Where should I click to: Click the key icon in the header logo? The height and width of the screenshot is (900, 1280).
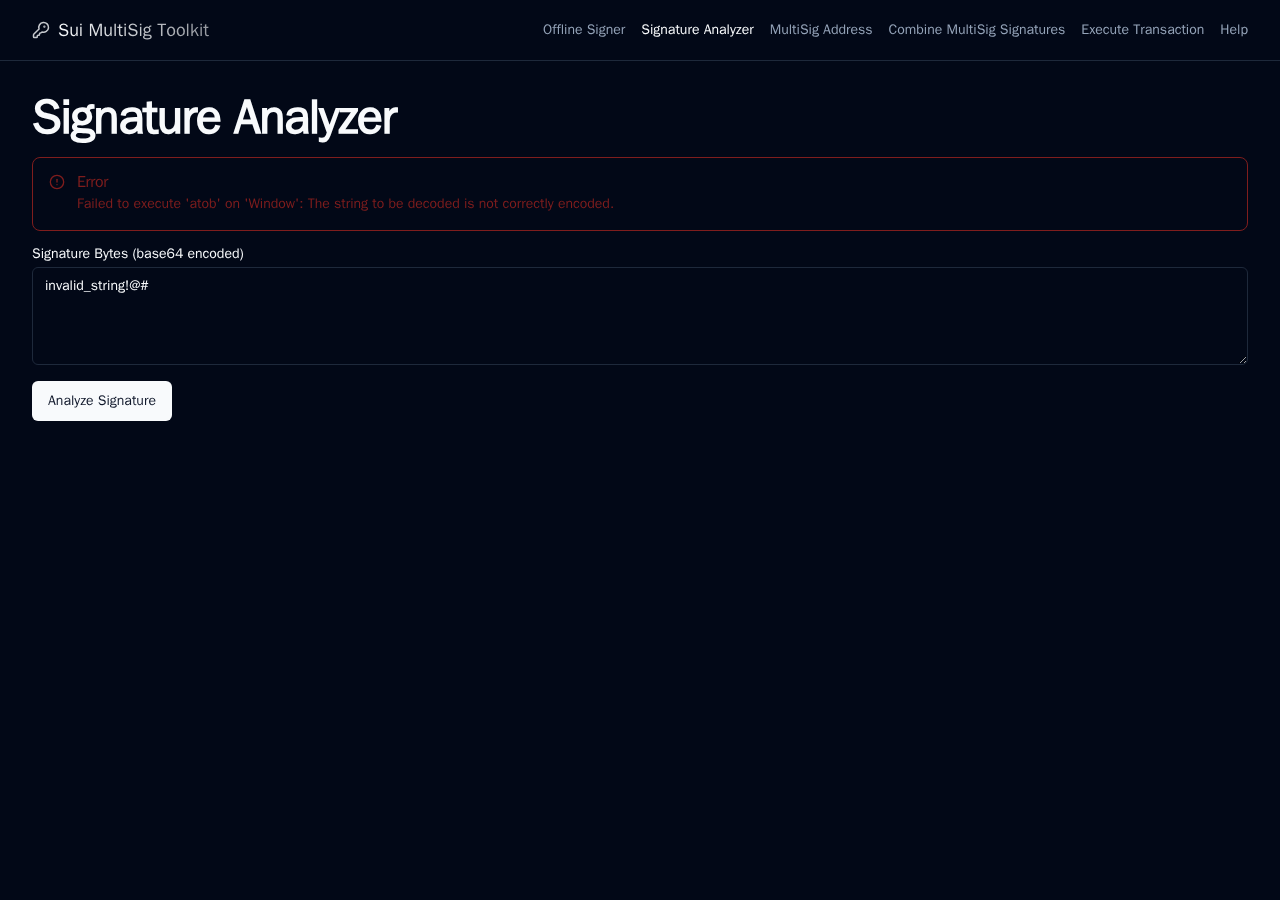41,30
